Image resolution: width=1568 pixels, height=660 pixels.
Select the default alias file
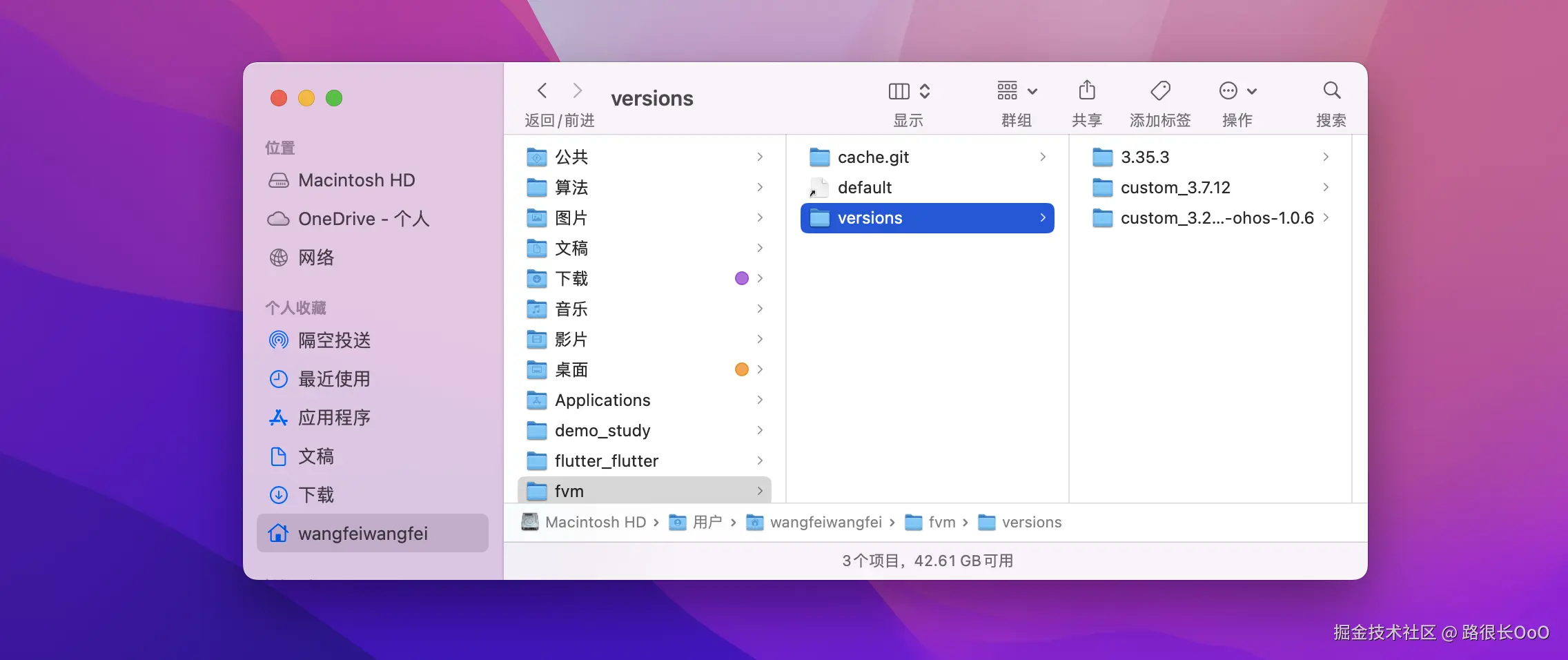point(928,188)
